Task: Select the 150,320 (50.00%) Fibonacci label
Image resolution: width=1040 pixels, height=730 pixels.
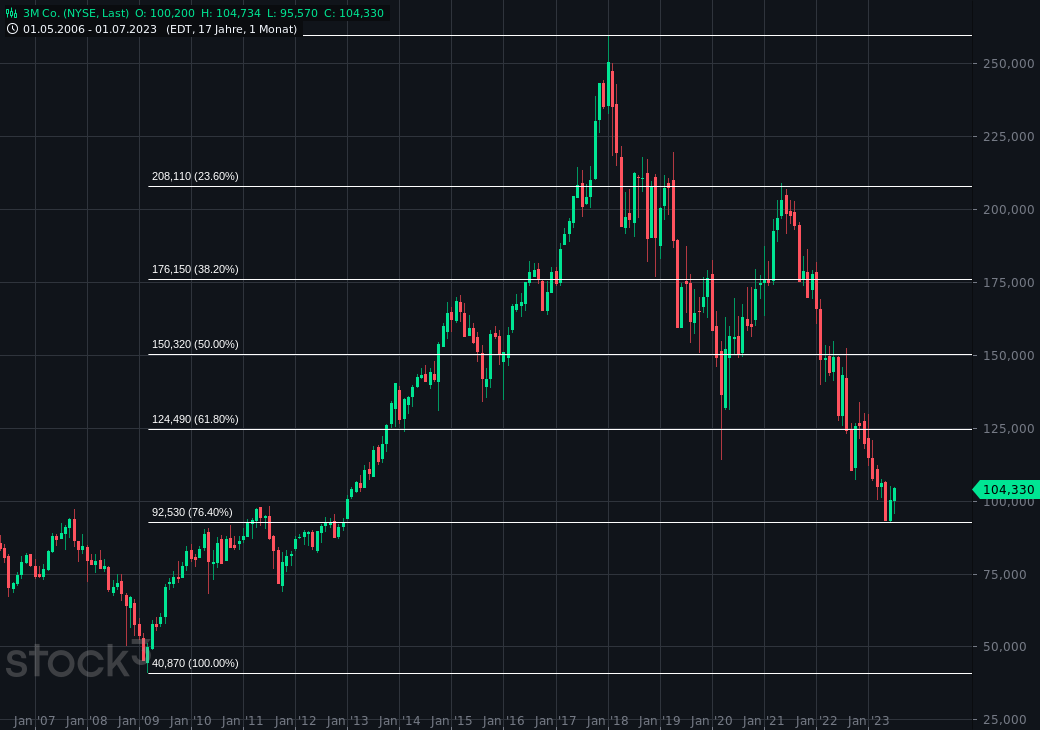Action: coord(195,344)
